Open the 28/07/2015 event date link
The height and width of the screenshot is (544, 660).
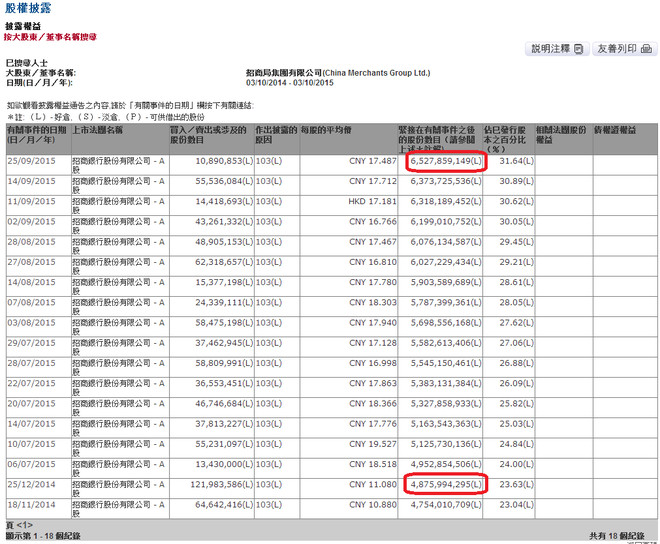31,363
